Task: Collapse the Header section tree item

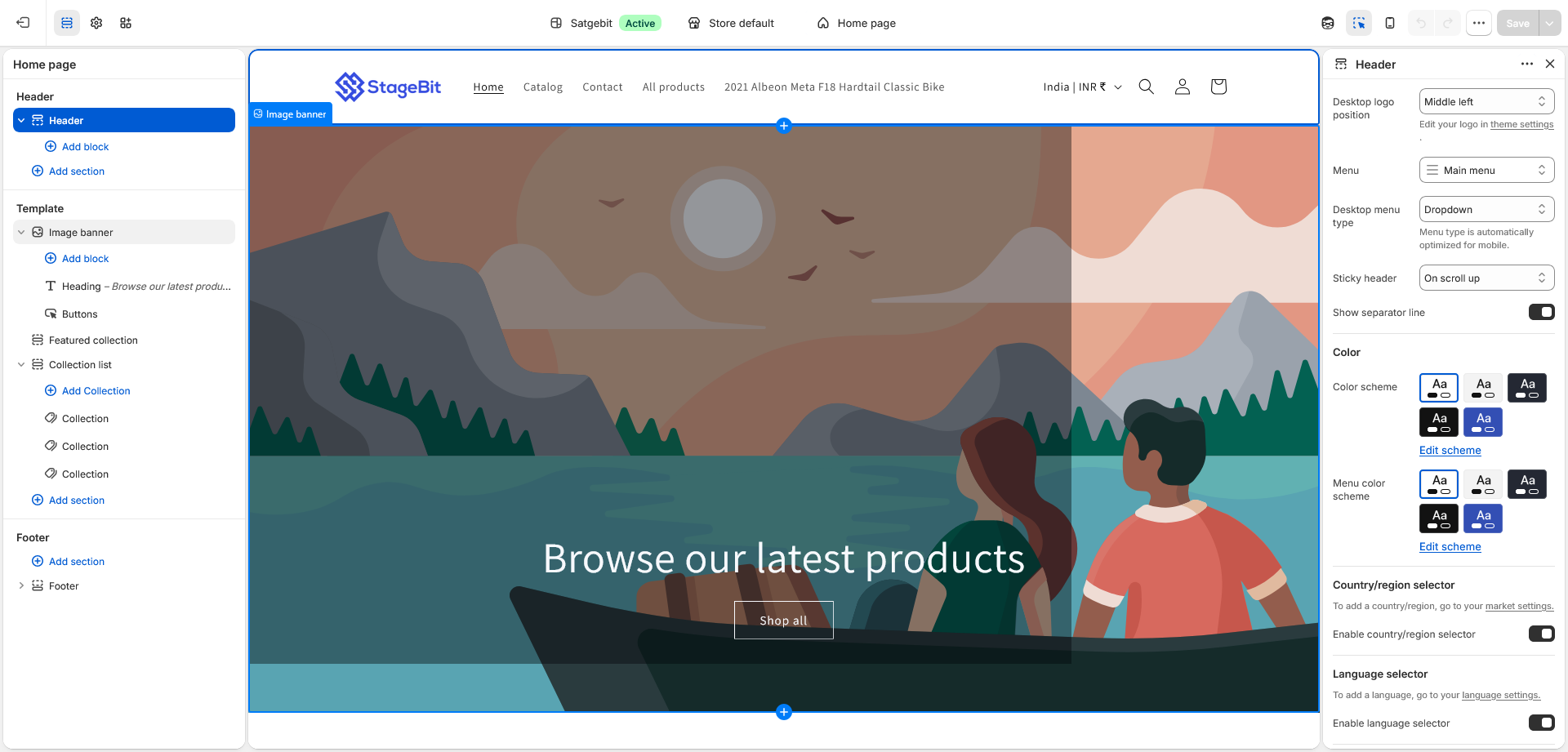Action: (21, 121)
